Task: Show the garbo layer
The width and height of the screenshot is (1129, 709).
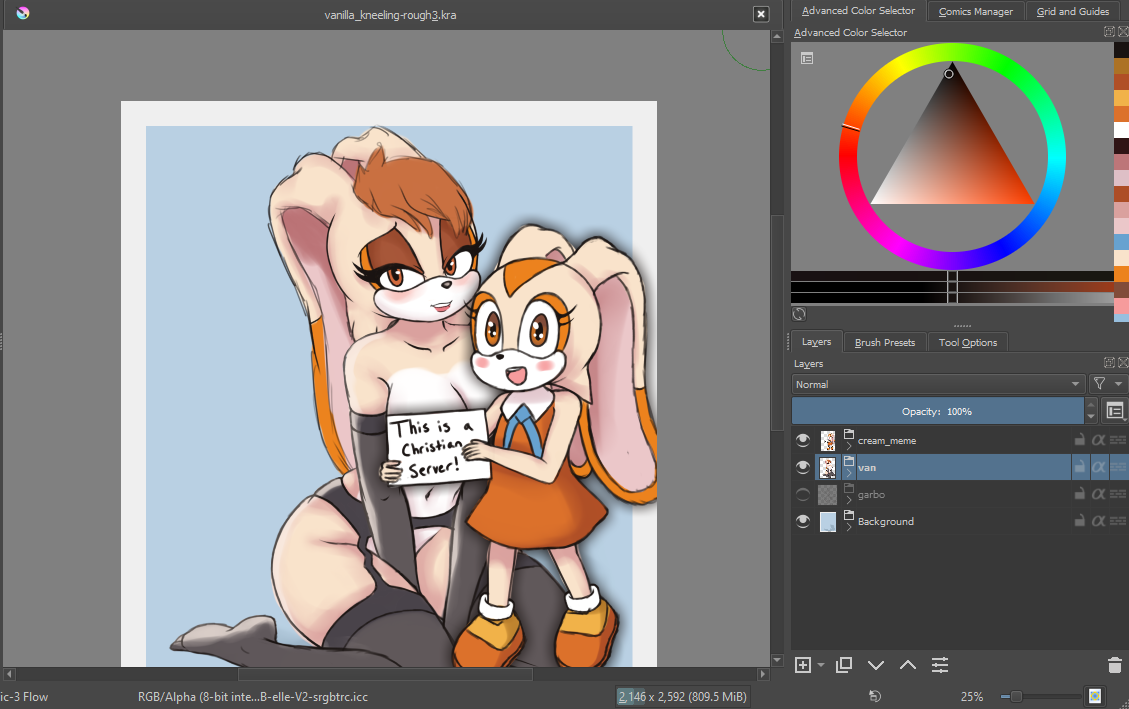Action: (x=803, y=494)
